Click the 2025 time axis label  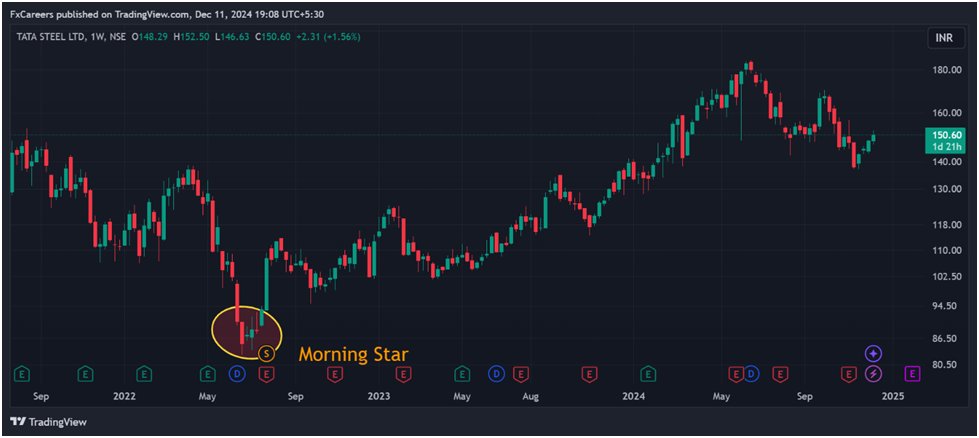pos(893,396)
